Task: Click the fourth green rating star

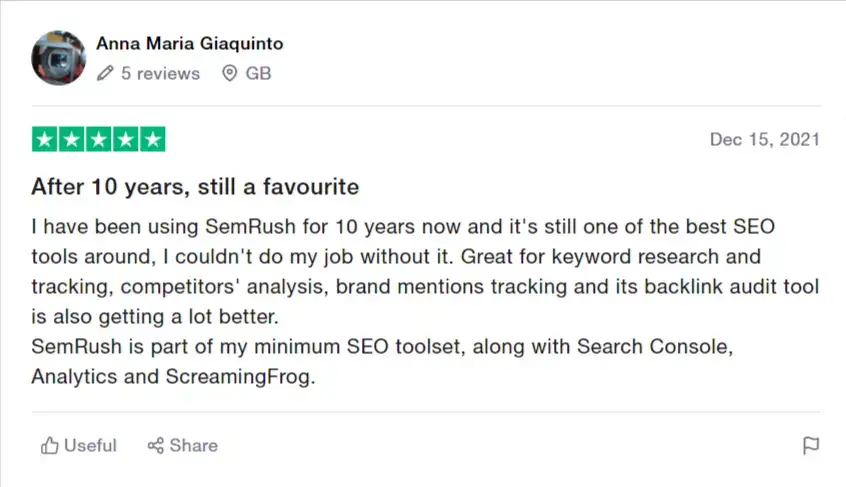Action: (x=126, y=139)
